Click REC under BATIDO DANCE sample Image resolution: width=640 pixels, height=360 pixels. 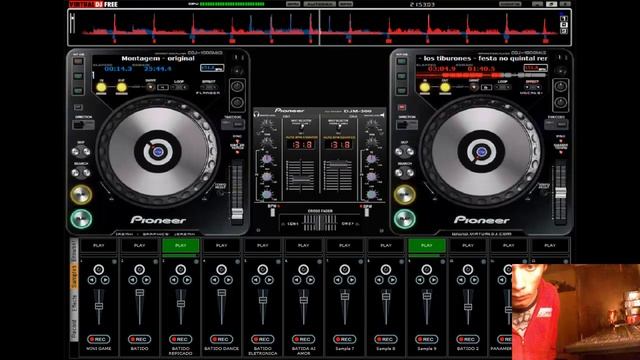pyautogui.click(x=221, y=339)
